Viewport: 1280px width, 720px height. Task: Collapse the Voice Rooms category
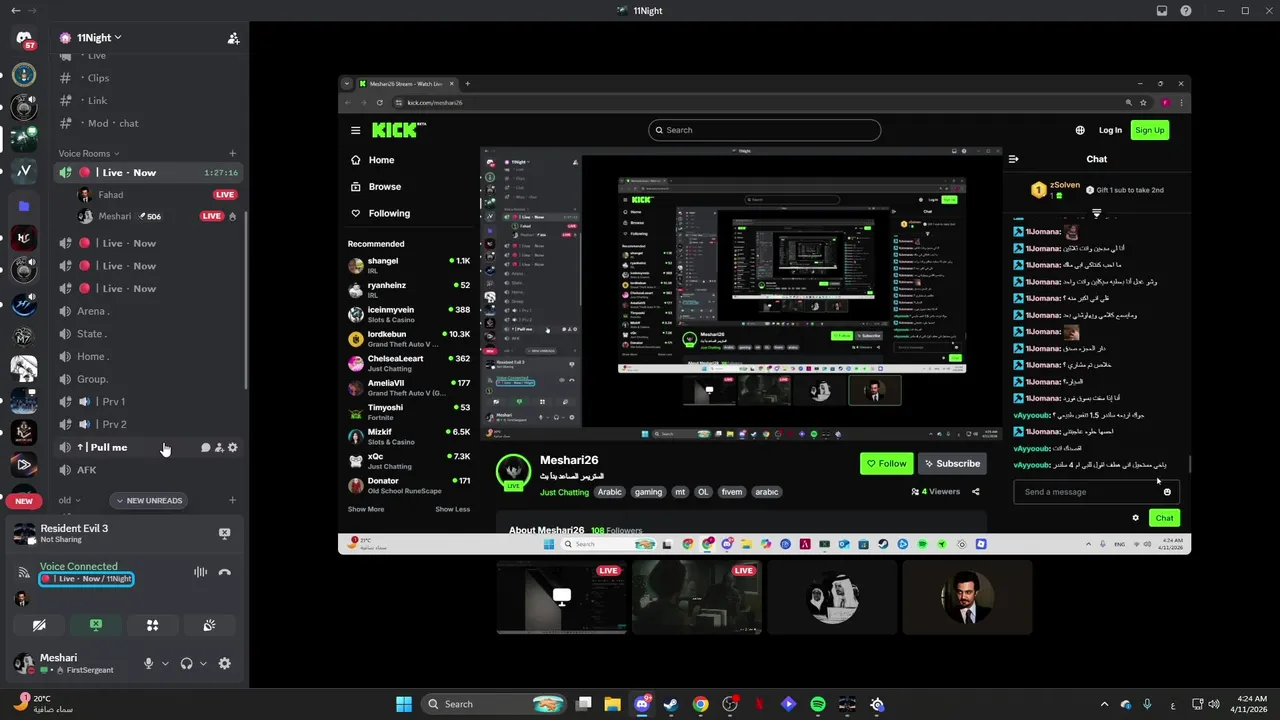tap(89, 153)
